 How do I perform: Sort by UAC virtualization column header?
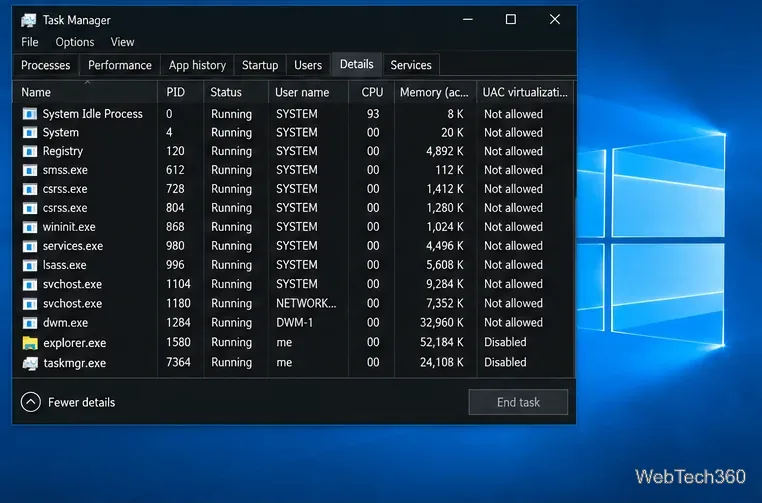(525, 92)
